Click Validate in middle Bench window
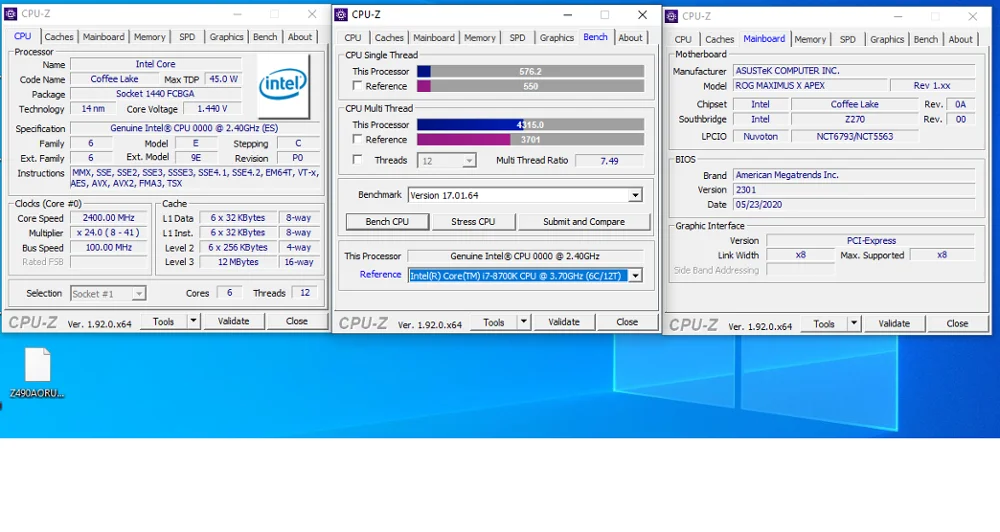Screen dimensions: 1000x532 (x=564, y=322)
